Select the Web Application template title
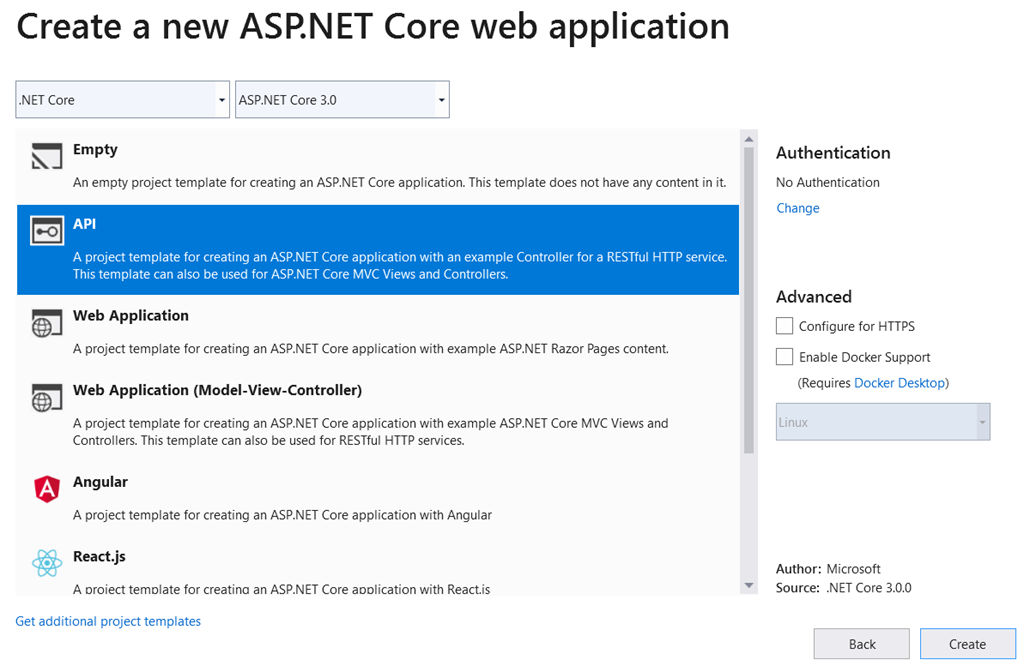This screenshot has height=666, width=1024. [131, 316]
